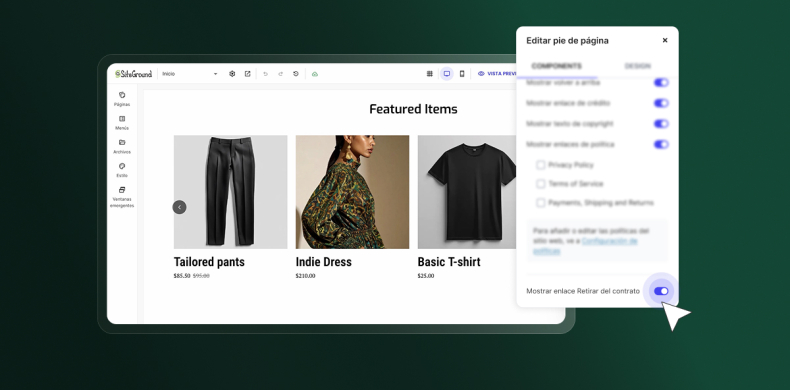Select the Indie Dress product image

click(x=352, y=192)
